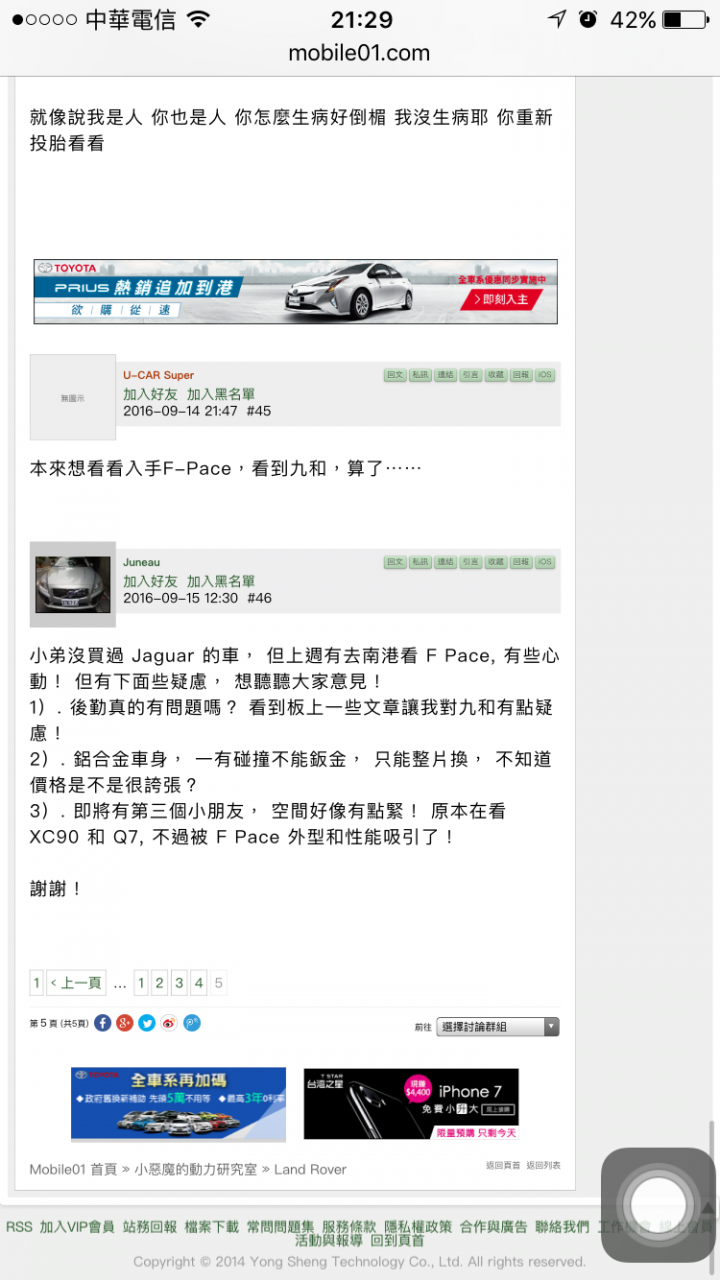Viewport: 720px width, 1280px height.
Task: Tap the 回文 reply button on post #45
Action: pos(395,375)
